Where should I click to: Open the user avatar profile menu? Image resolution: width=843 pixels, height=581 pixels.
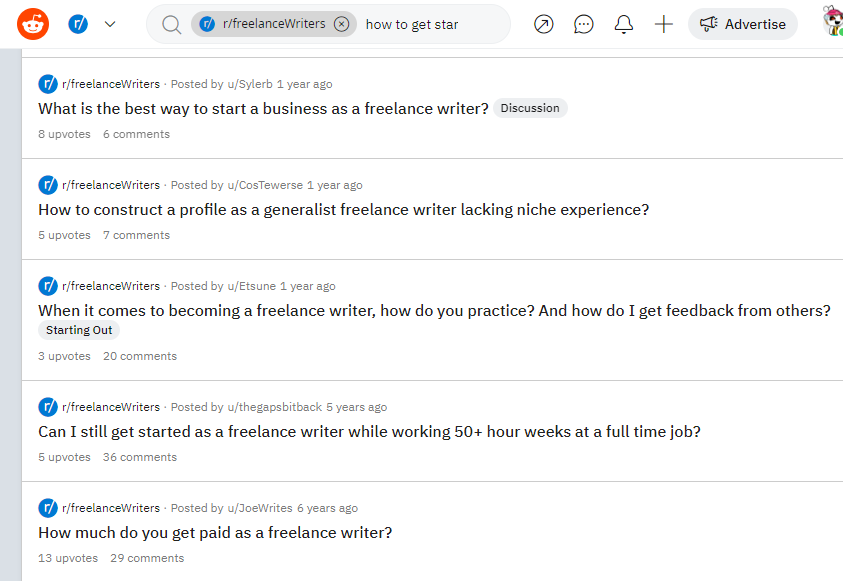click(831, 22)
